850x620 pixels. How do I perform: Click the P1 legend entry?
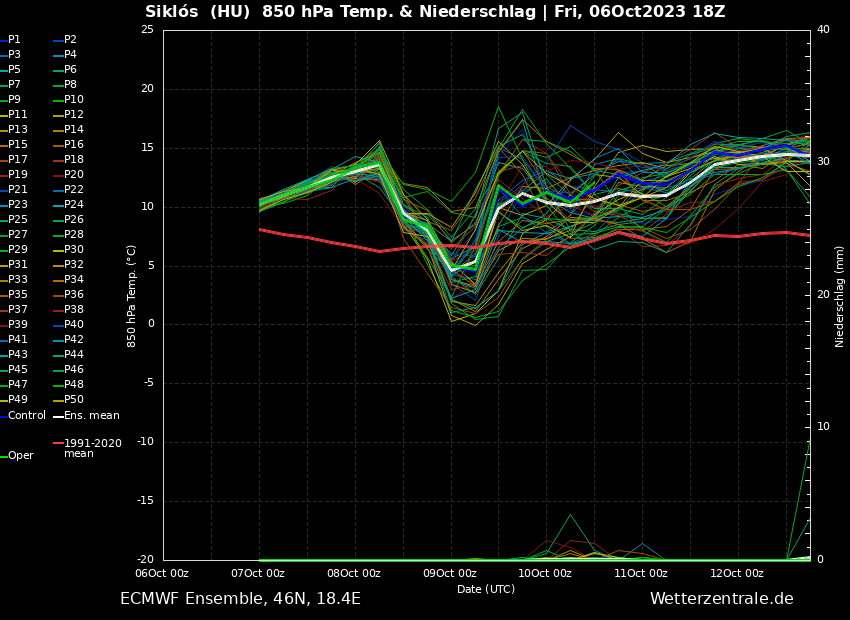[14, 40]
